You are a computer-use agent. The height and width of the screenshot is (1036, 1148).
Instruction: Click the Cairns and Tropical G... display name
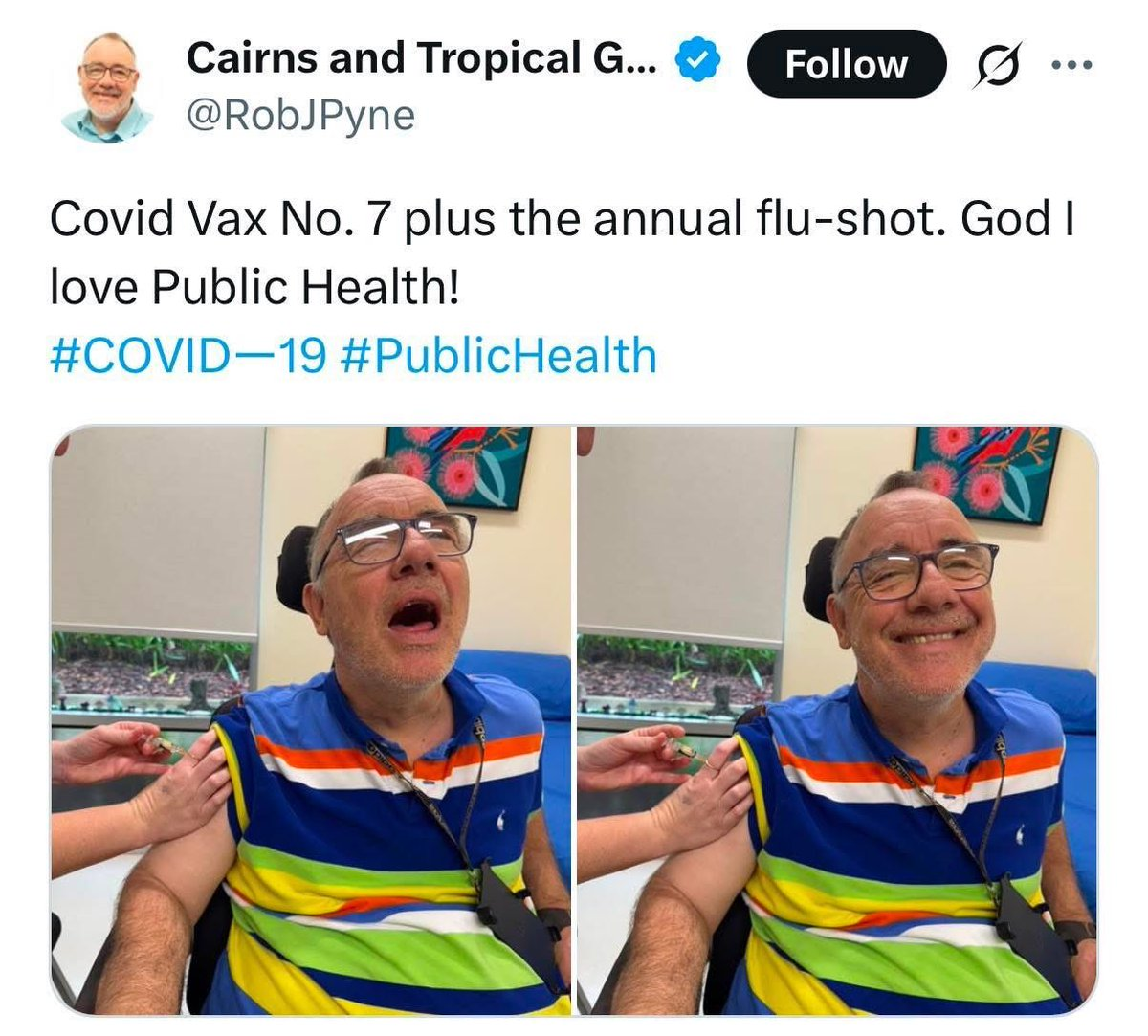click(x=422, y=59)
